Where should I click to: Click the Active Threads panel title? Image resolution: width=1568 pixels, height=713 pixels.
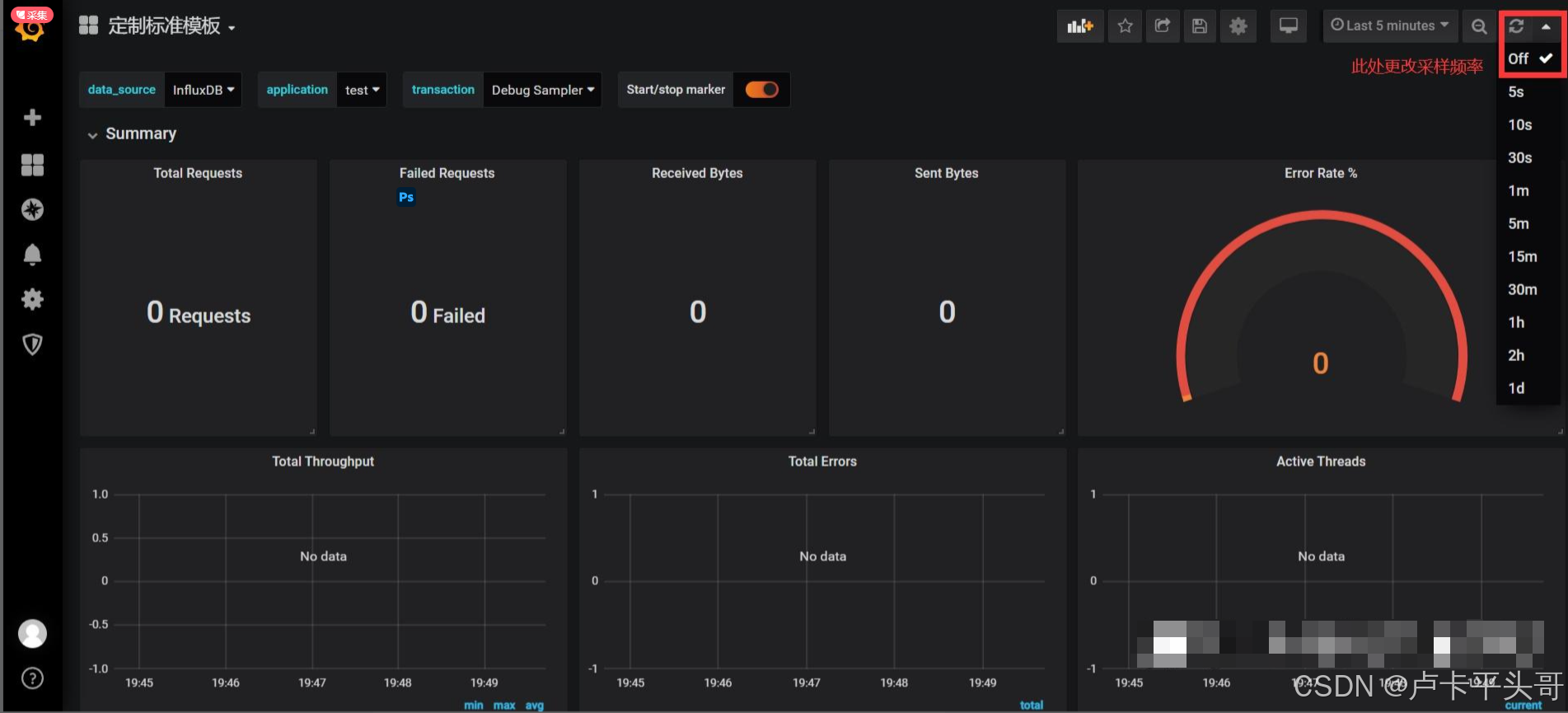tap(1321, 462)
